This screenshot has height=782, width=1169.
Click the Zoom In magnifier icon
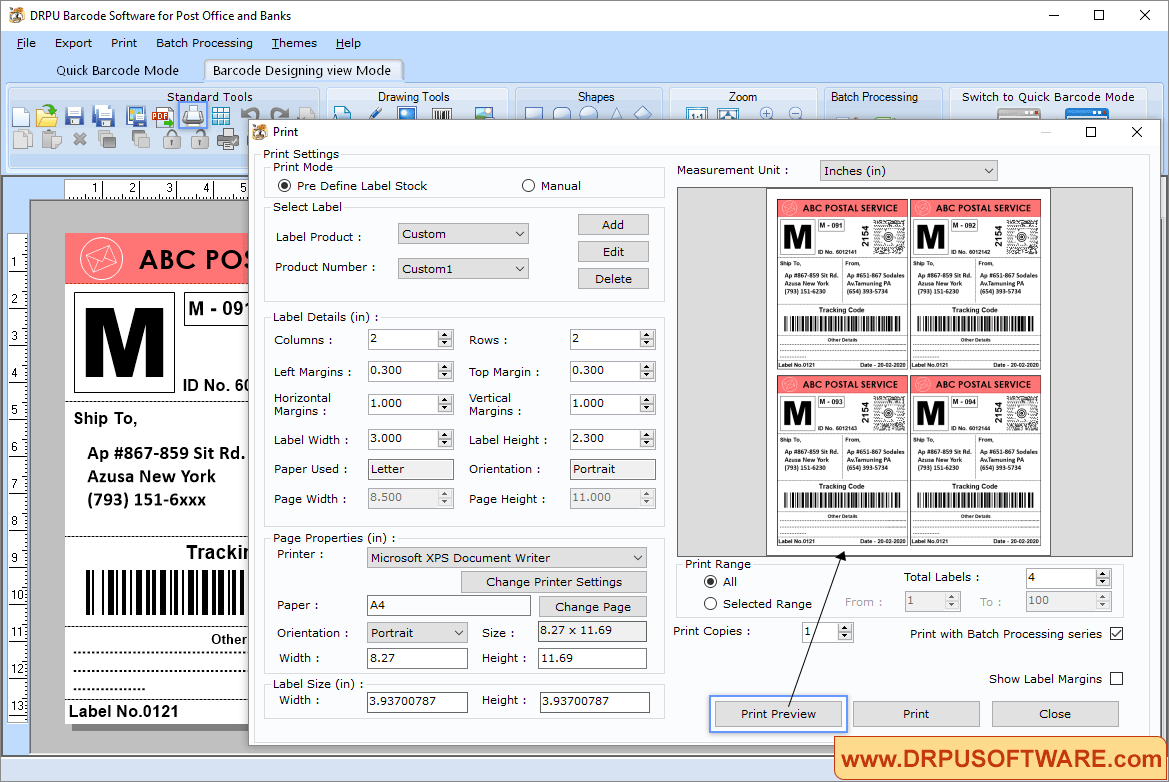tap(766, 114)
